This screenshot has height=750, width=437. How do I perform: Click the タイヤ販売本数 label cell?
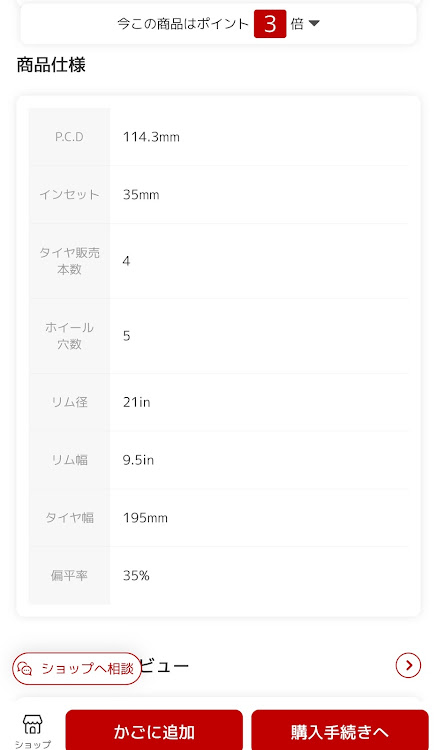pyautogui.click(x=69, y=261)
